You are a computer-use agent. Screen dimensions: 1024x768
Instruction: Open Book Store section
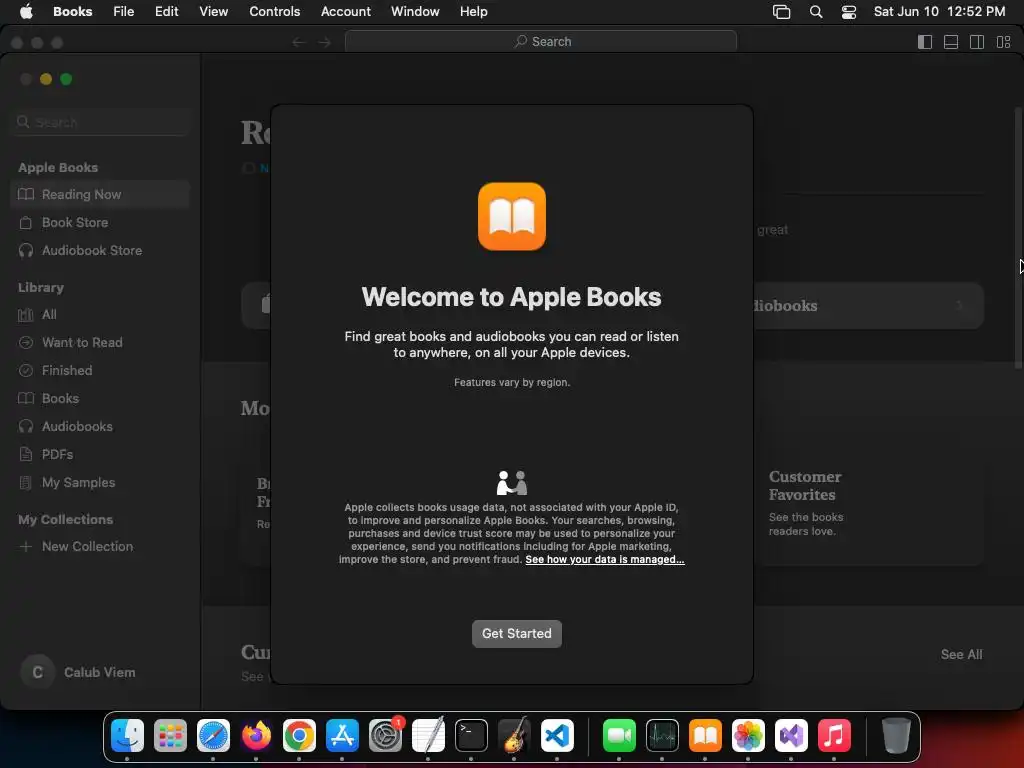pyautogui.click(x=100, y=223)
